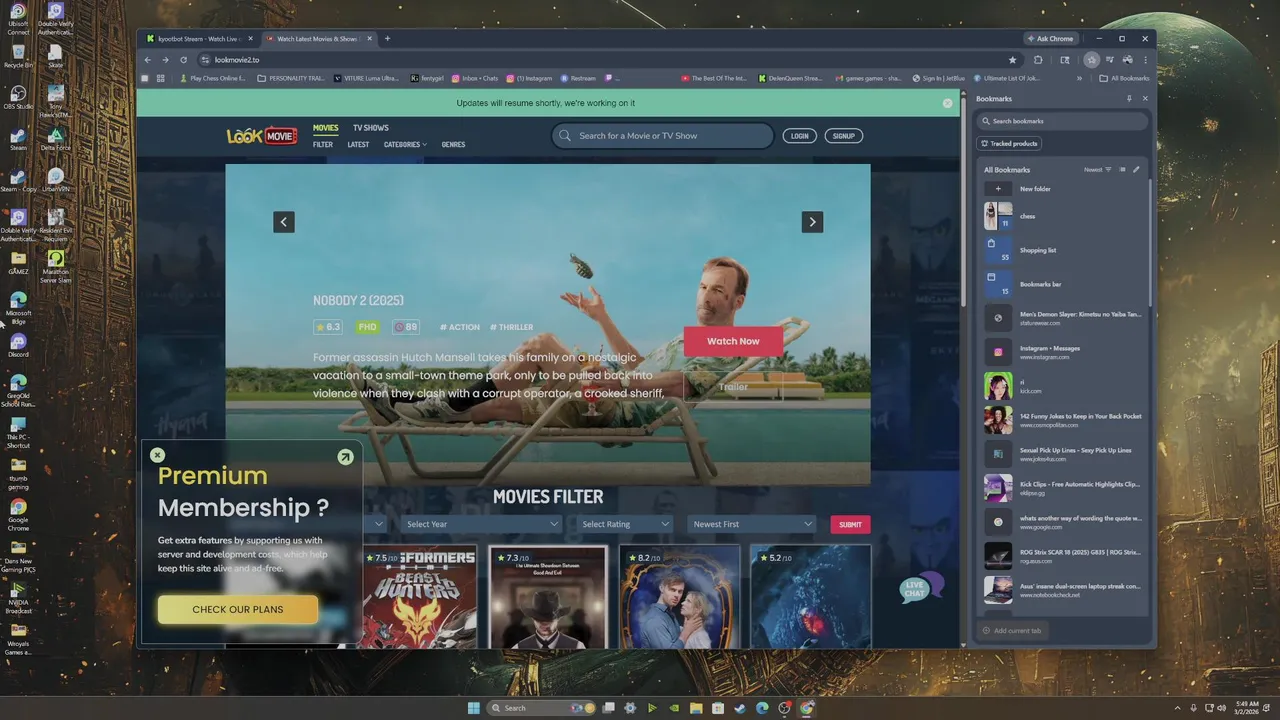Click the SUBMIT filter button

click(x=850, y=524)
